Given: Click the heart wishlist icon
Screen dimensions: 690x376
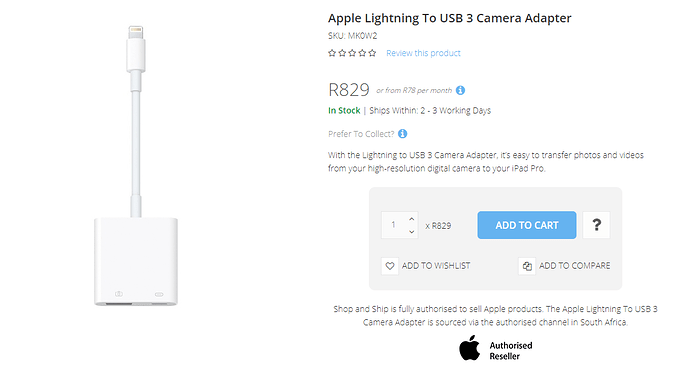Looking at the screenshot, I should (x=390, y=266).
